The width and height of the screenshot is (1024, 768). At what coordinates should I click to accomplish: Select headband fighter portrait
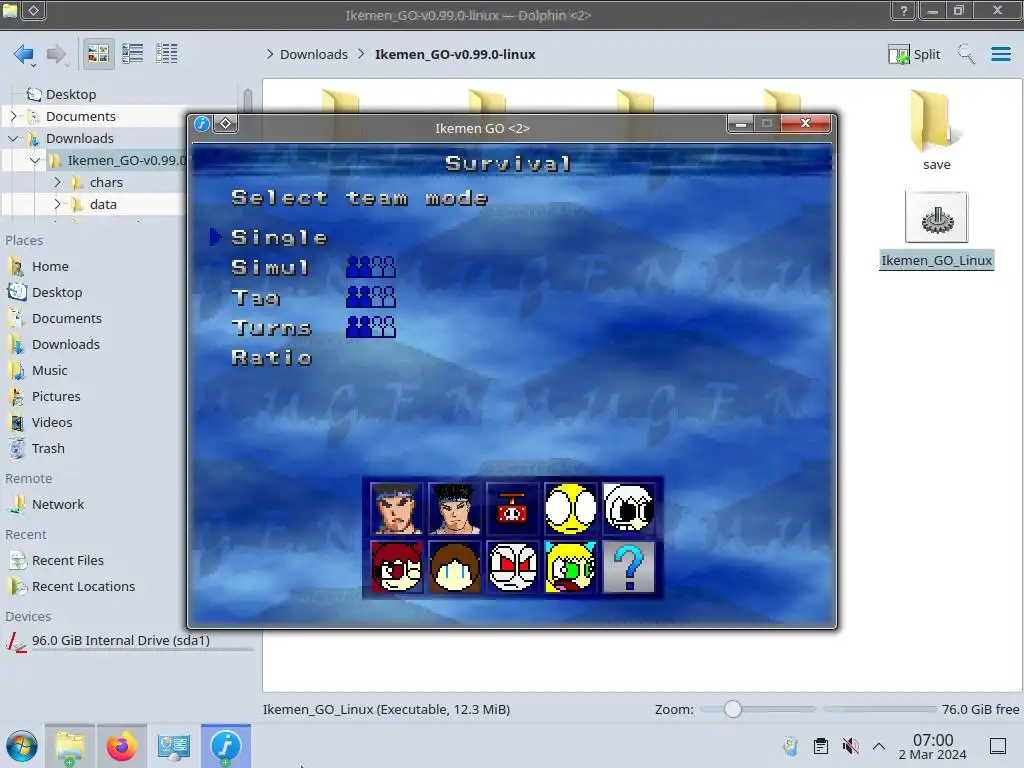click(x=396, y=509)
